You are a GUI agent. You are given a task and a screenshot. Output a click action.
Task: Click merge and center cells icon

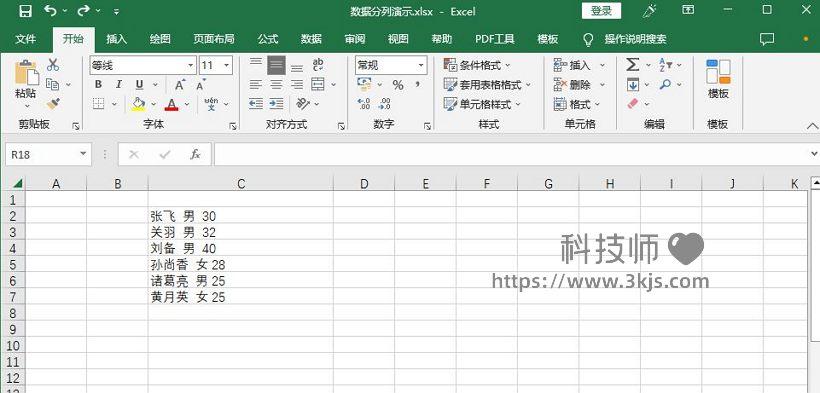(x=318, y=84)
